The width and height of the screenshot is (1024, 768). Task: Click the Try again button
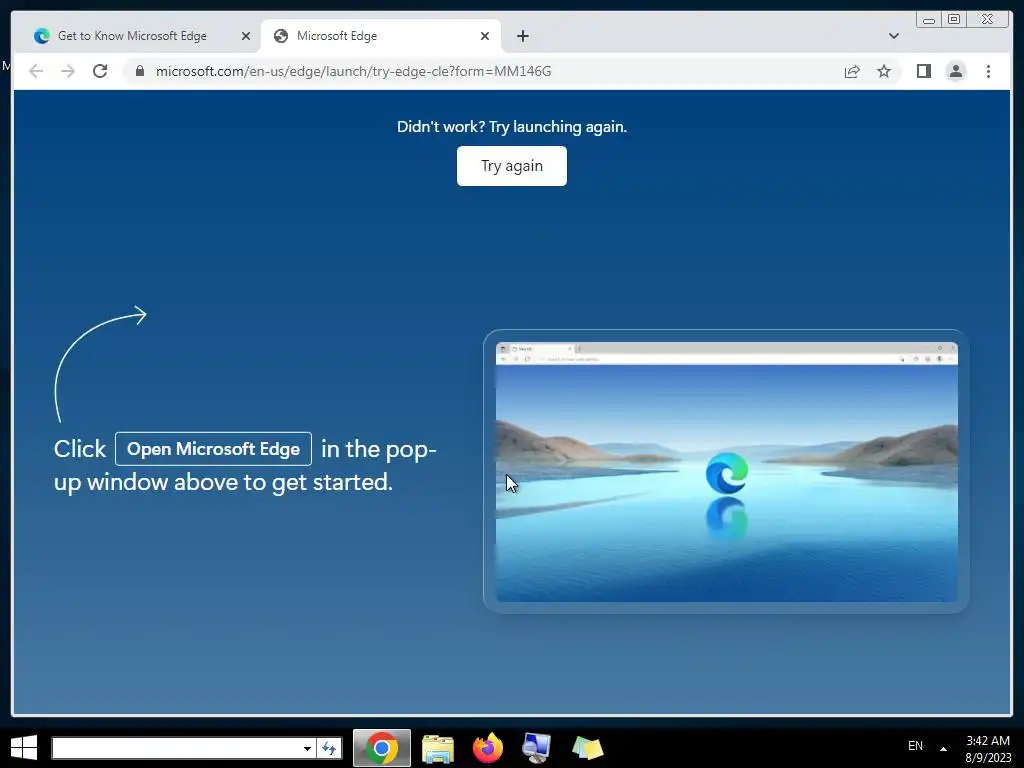tap(512, 166)
